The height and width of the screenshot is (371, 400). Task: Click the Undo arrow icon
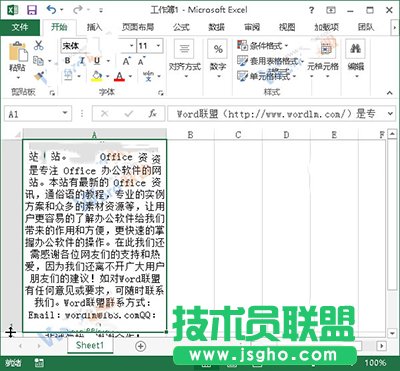point(52,10)
